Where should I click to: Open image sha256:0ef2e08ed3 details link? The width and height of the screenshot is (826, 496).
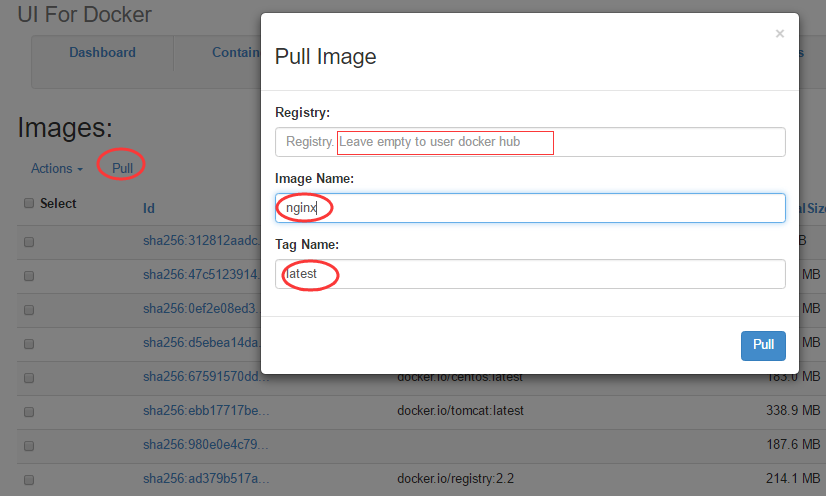point(201,309)
